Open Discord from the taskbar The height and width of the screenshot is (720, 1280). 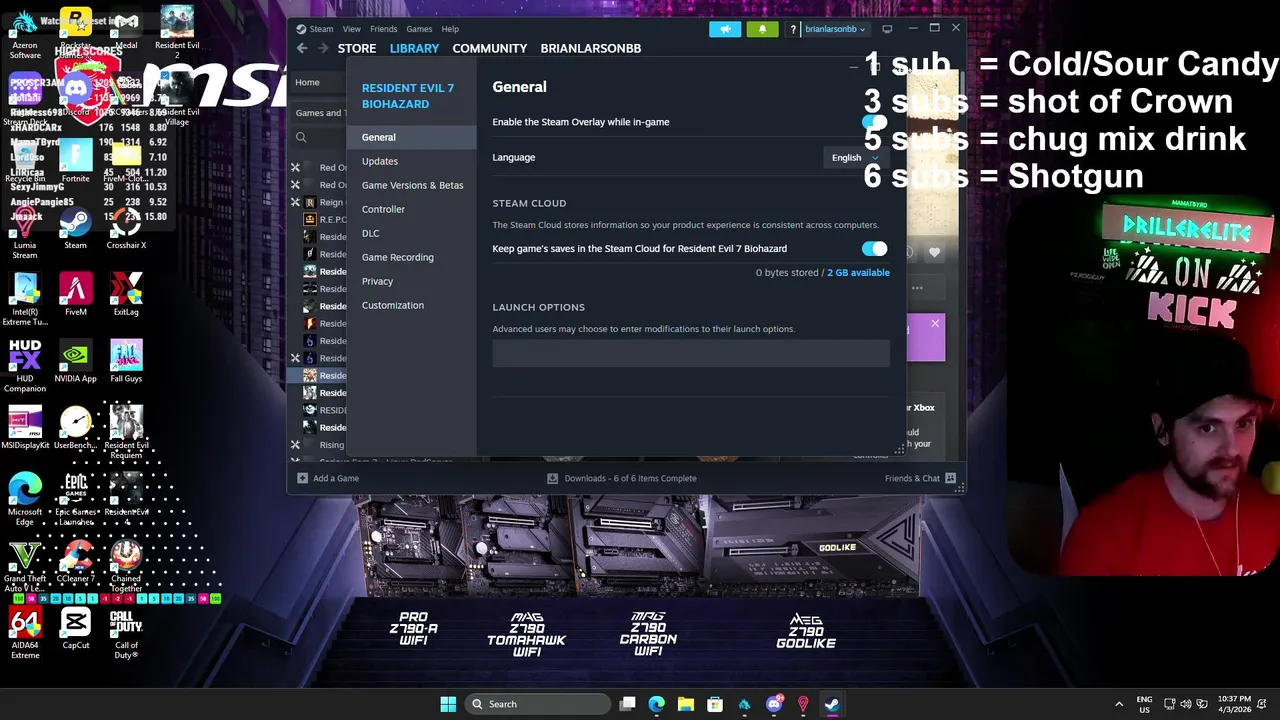click(773, 704)
